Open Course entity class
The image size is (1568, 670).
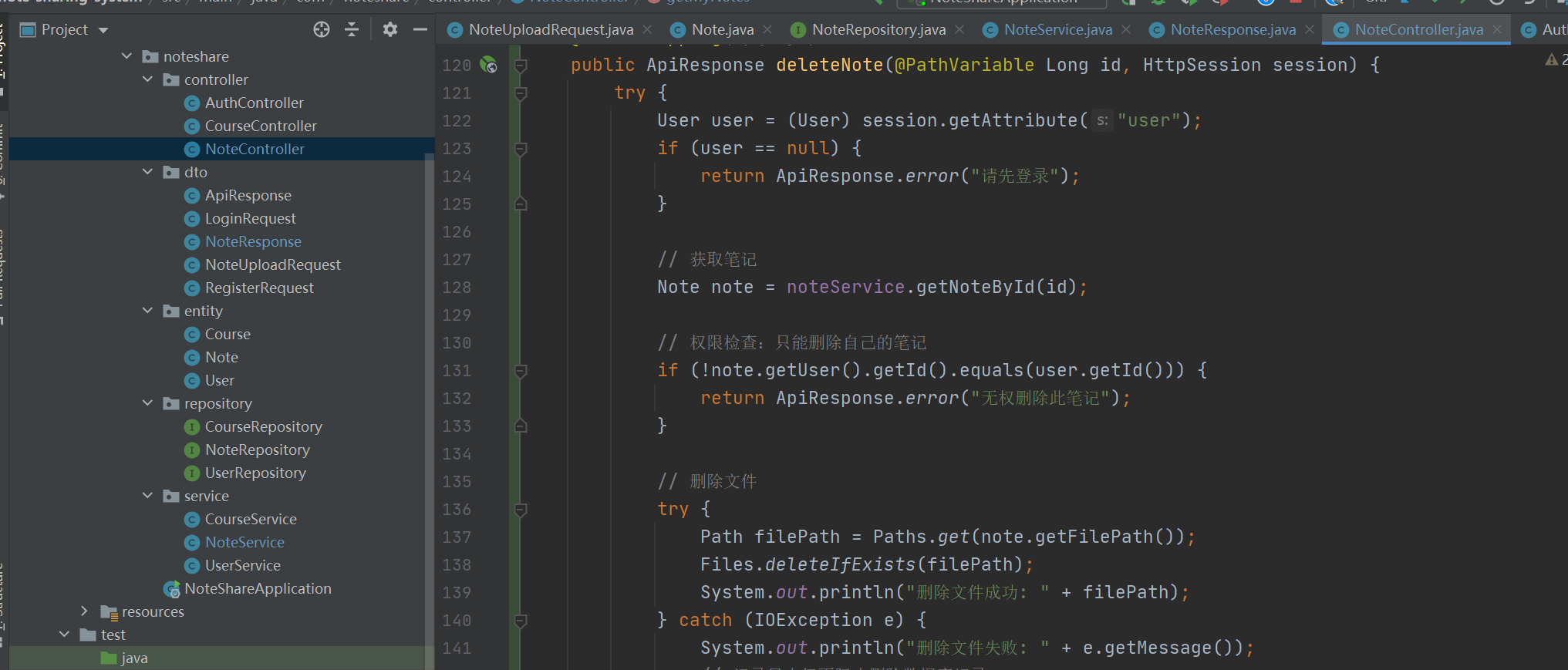pyautogui.click(x=228, y=334)
